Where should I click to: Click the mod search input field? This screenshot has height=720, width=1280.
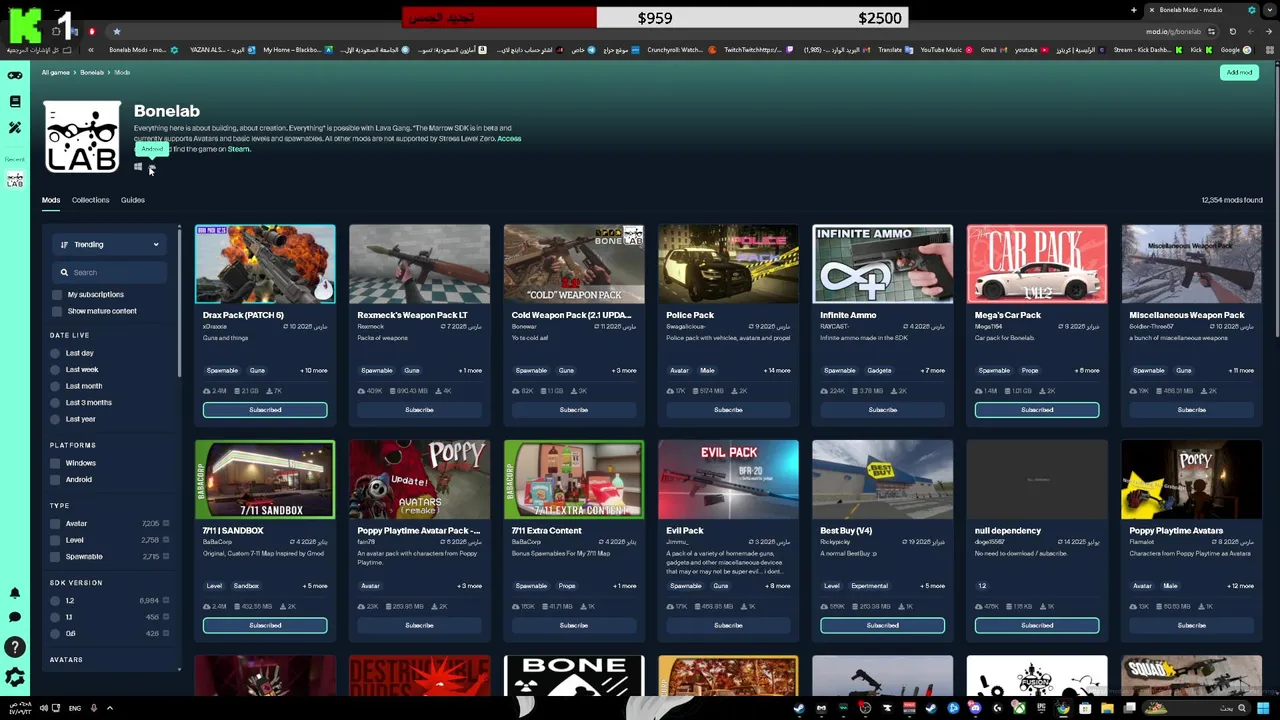tap(109, 272)
